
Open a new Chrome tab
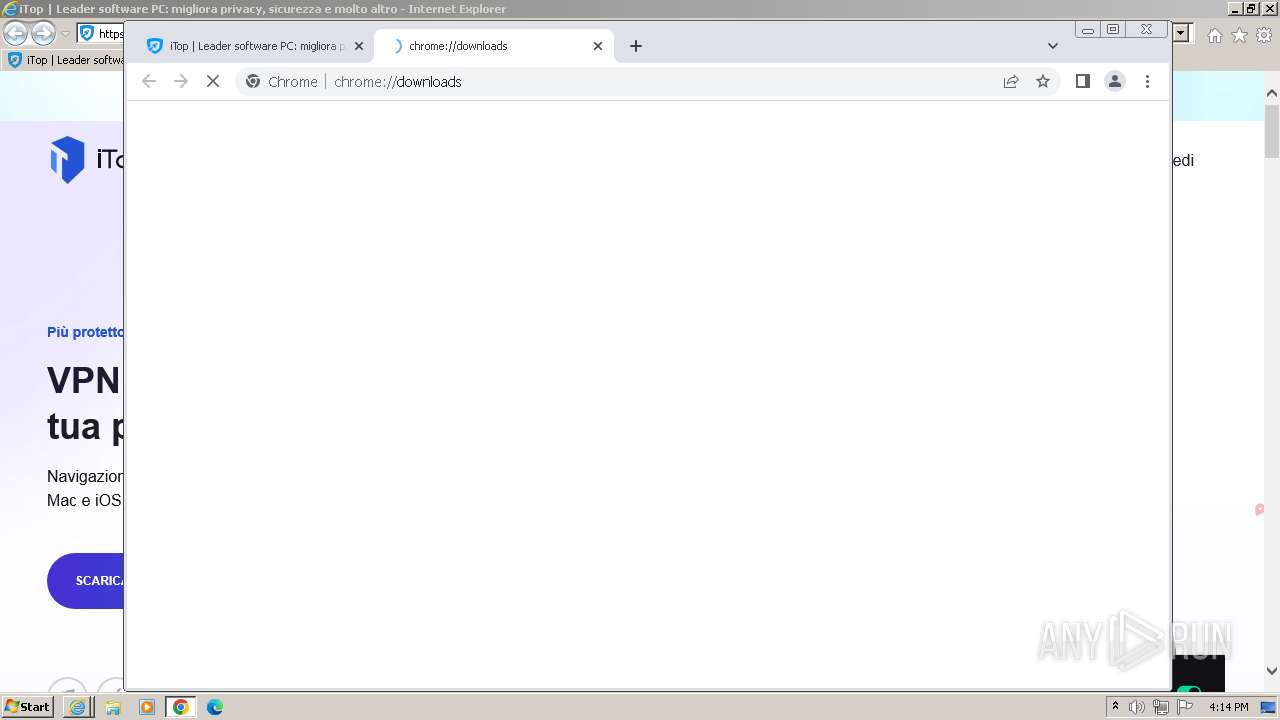coord(636,46)
